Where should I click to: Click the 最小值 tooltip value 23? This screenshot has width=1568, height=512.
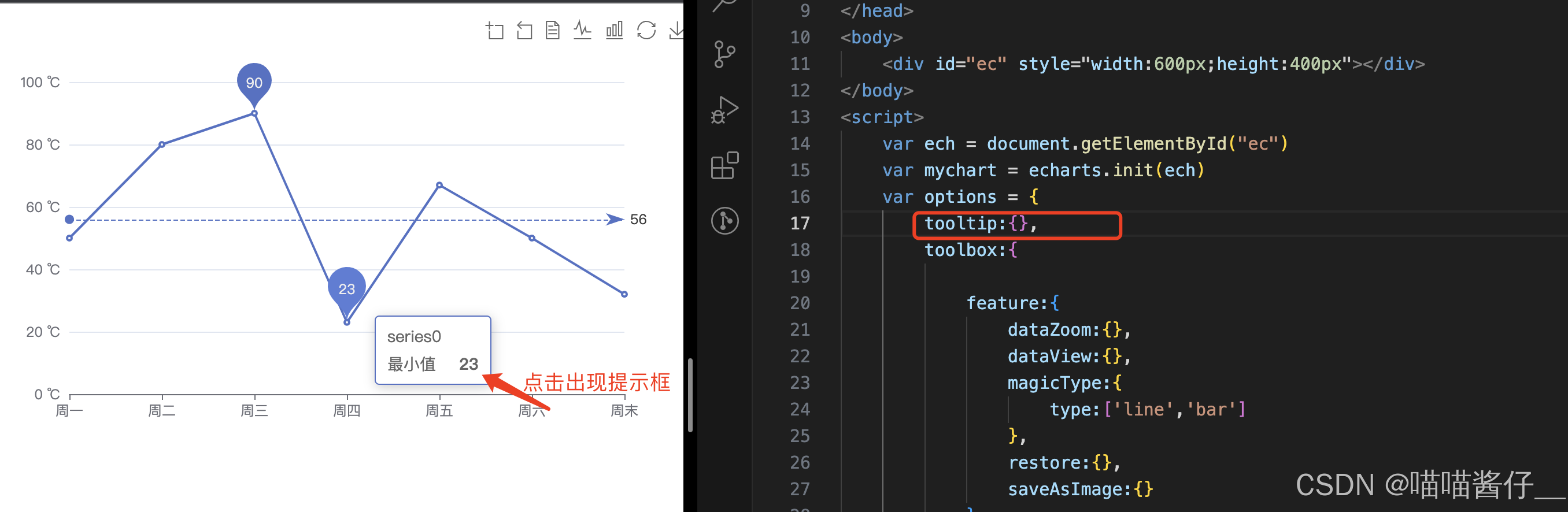click(469, 364)
